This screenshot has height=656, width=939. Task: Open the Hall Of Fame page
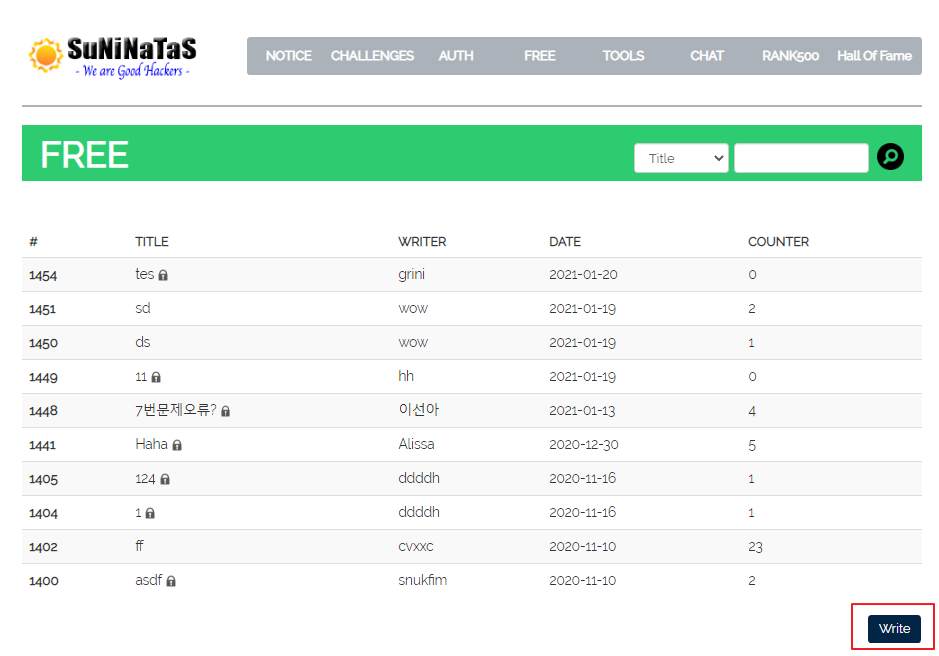tap(874, 56)
